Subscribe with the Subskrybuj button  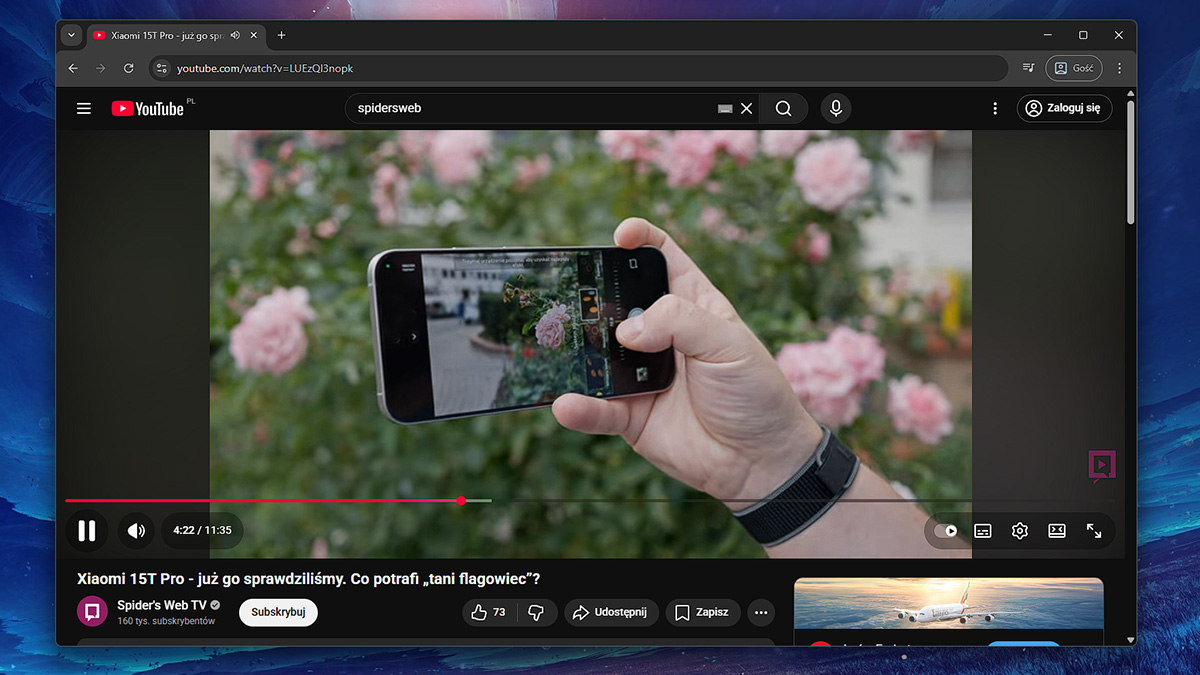[278, 612]
